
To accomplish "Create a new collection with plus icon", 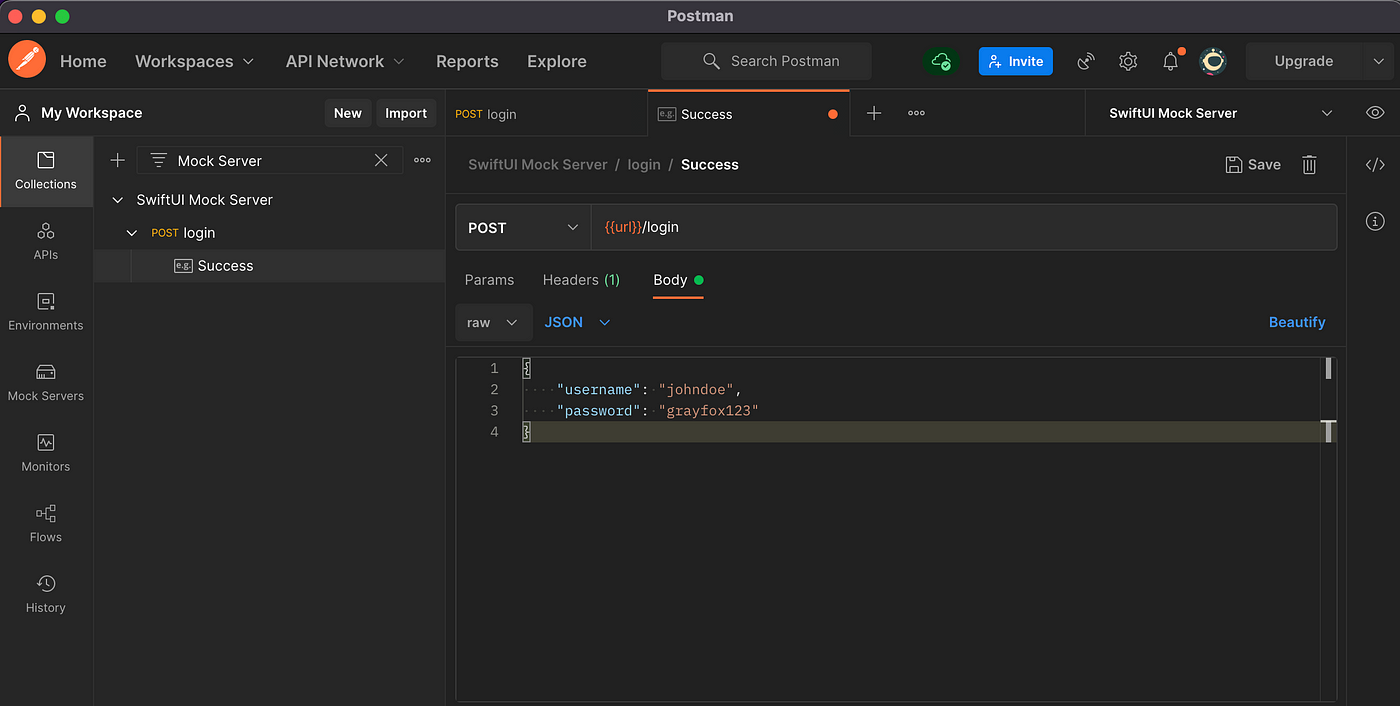I will coord(118,160).
